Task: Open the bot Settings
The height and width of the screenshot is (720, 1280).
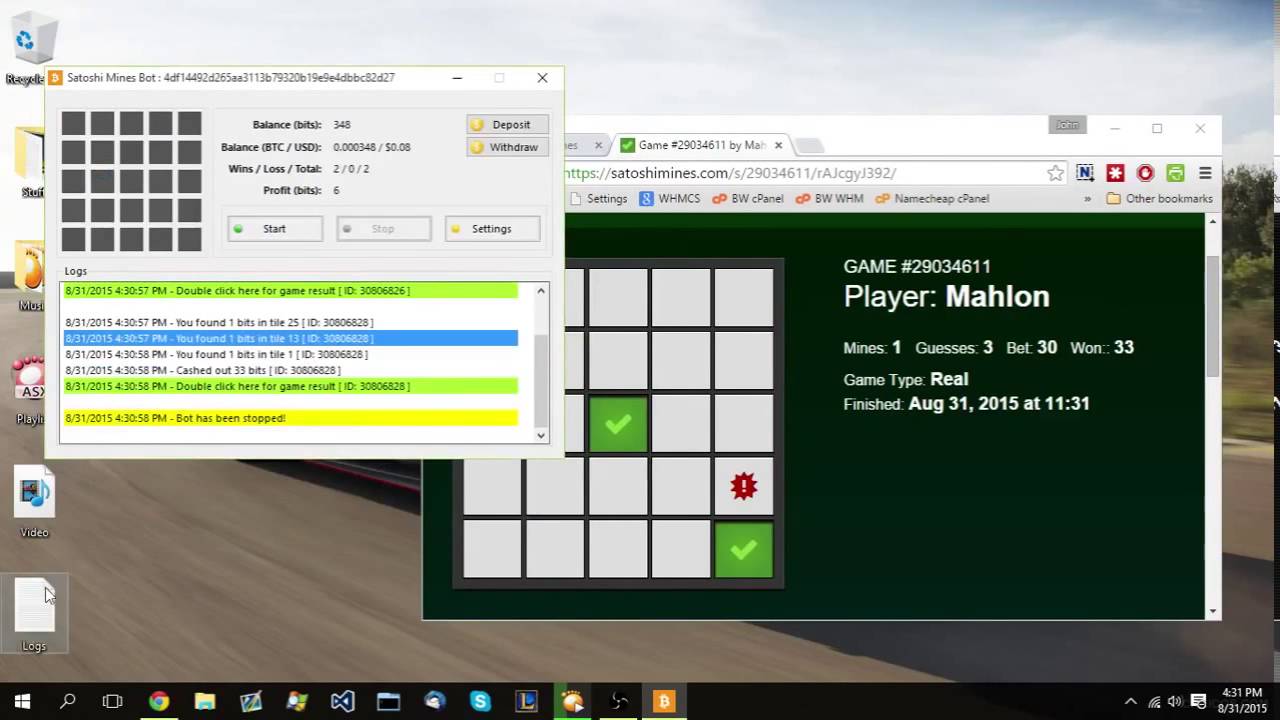Action: click(x=492, y=229)
